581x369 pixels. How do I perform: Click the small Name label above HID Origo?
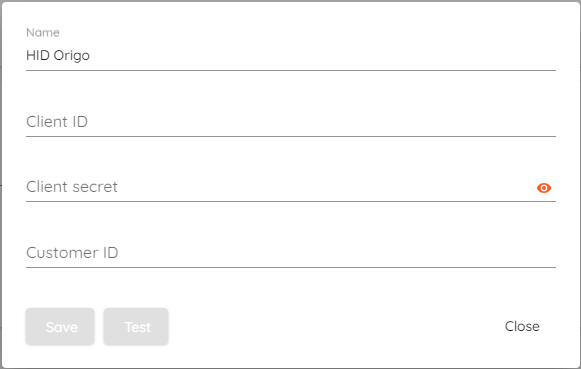pos(43,33)
